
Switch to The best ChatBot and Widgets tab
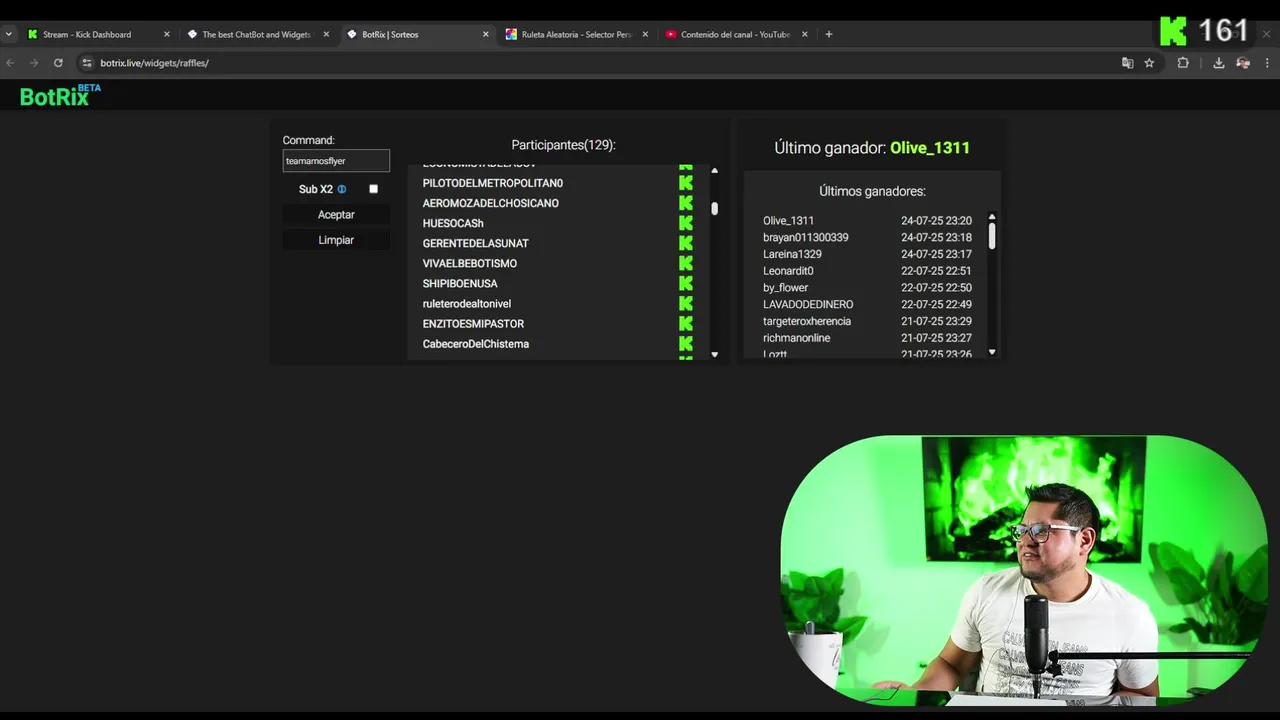pos(256,34)
